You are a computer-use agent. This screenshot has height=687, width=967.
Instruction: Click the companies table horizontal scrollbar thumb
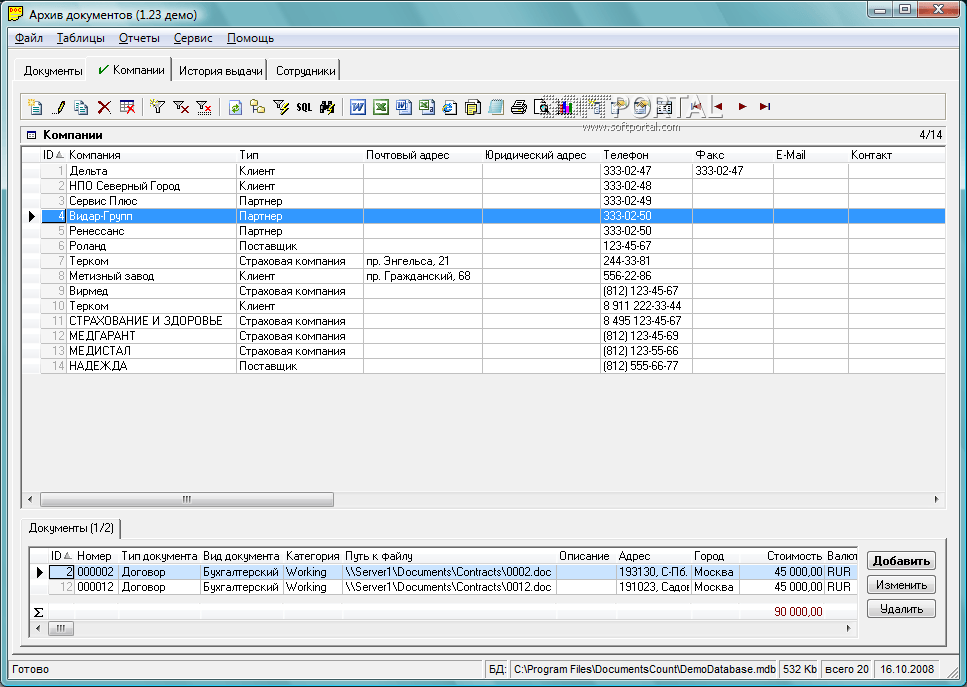point(187,499)
